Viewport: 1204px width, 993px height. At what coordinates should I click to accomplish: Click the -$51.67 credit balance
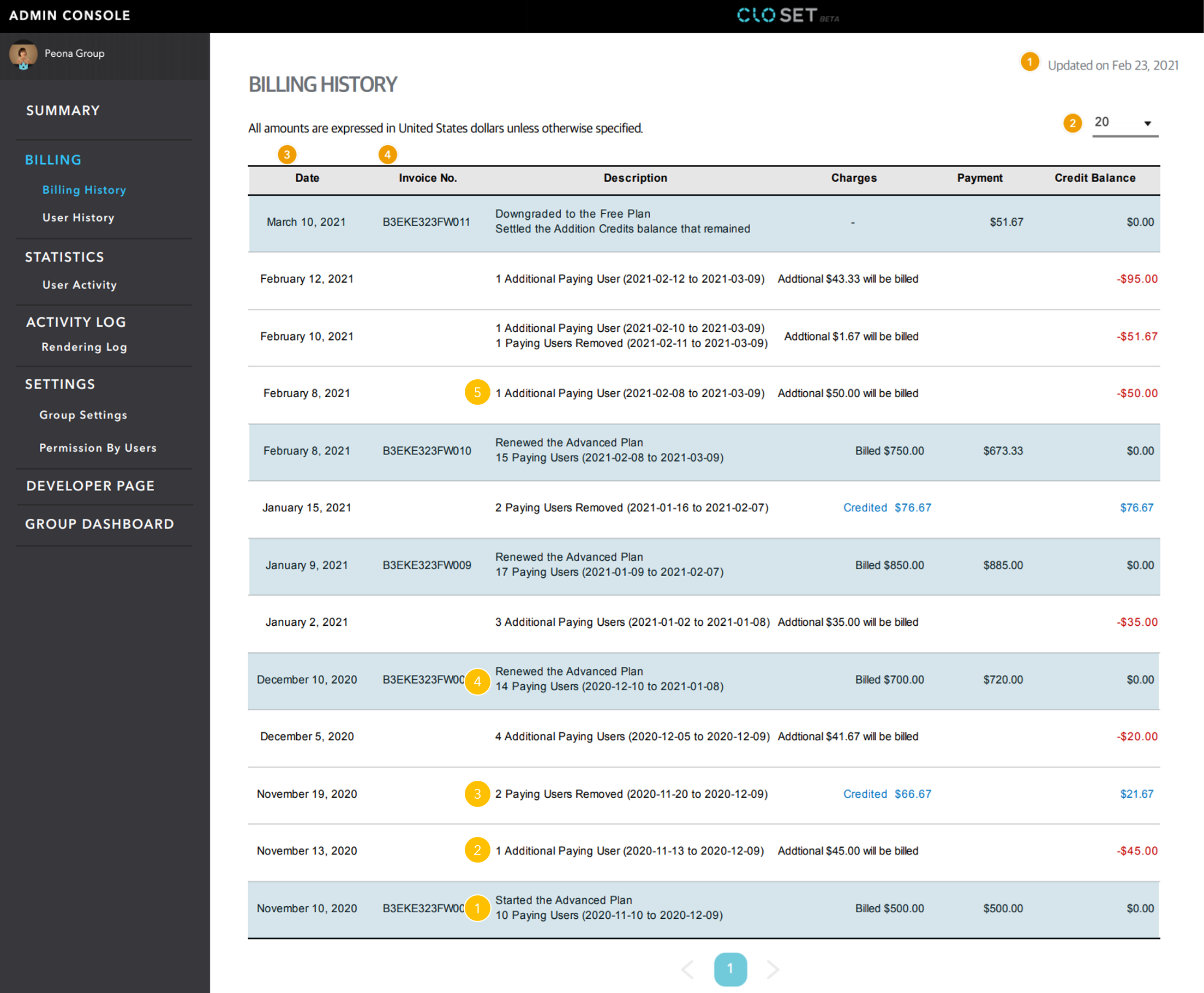[x=1137, y=336]
